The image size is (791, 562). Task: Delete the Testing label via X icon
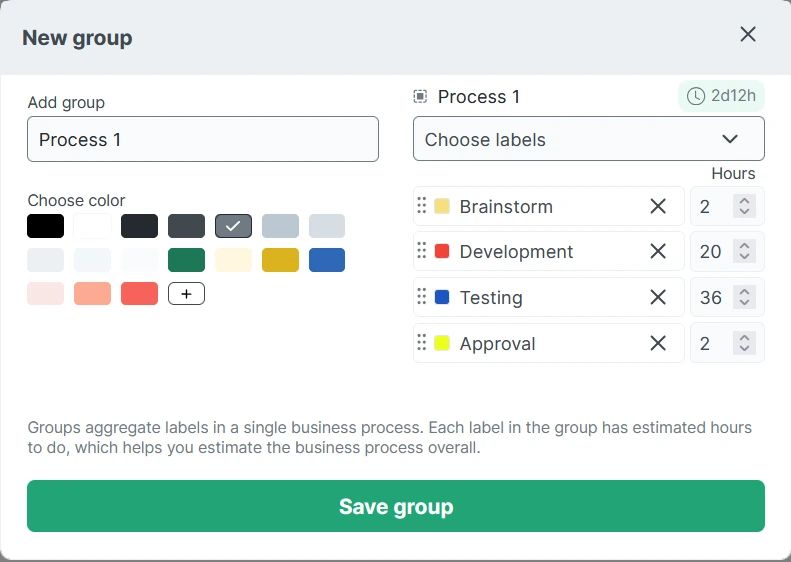click(658, 297)
